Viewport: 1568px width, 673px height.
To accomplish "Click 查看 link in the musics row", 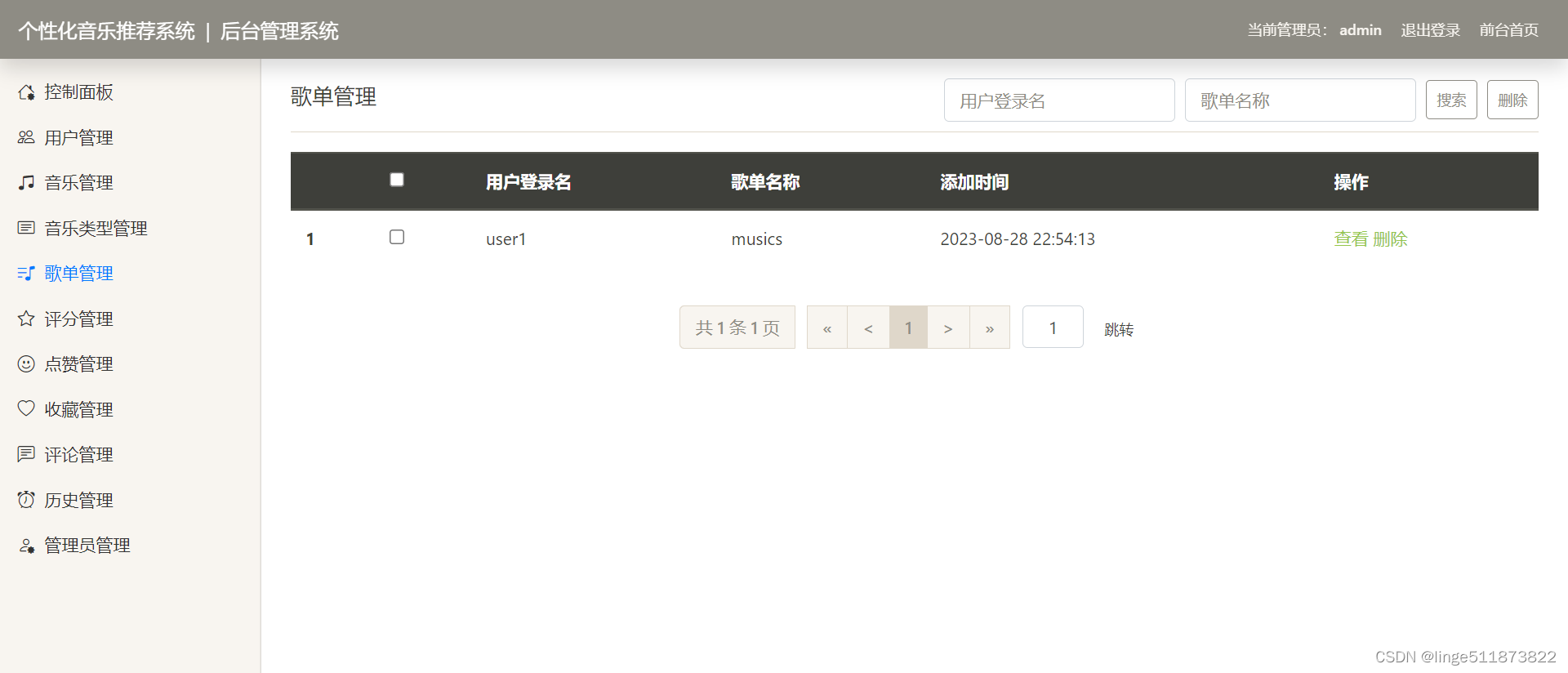I will pos(1351,239).
